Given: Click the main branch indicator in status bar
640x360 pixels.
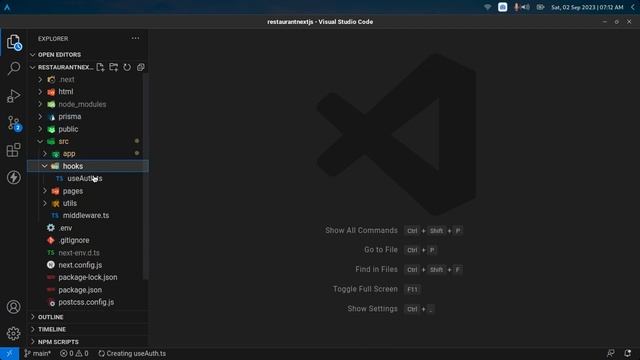Looking at the screenshot, I should (37, 353).
